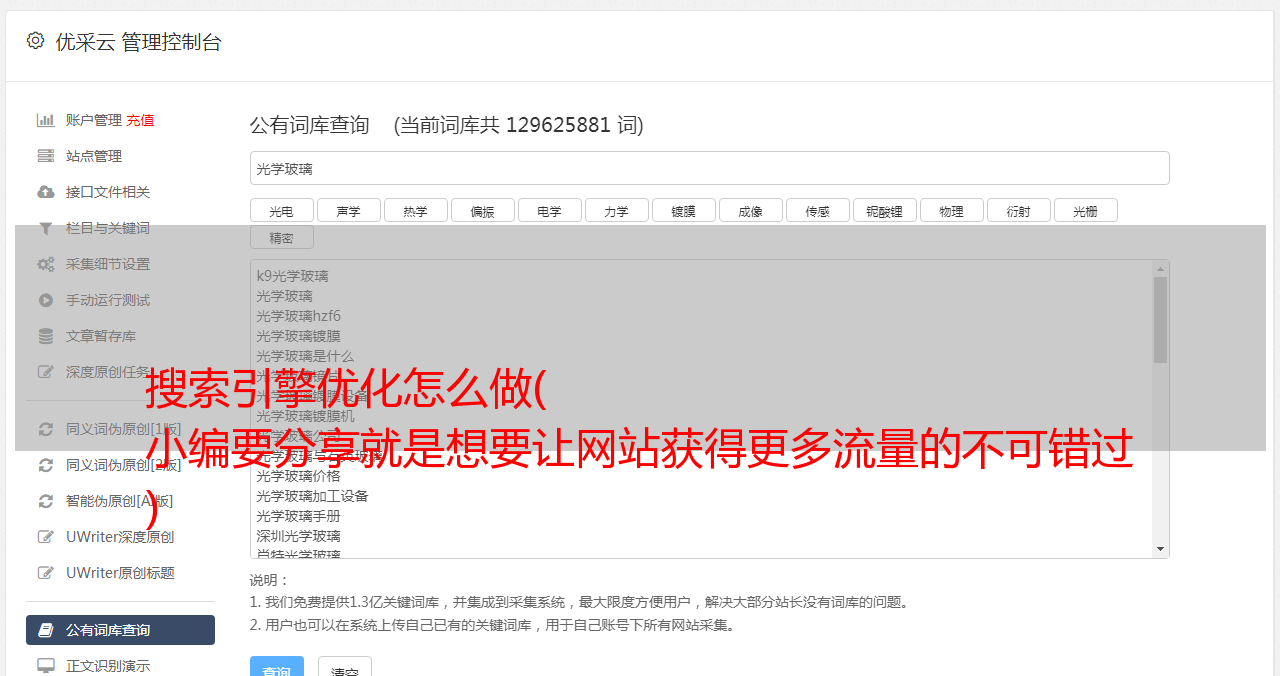The image size is (1280, 676).
Task: Choose the 光栅 keyword tag
Action: [1086, 210]
